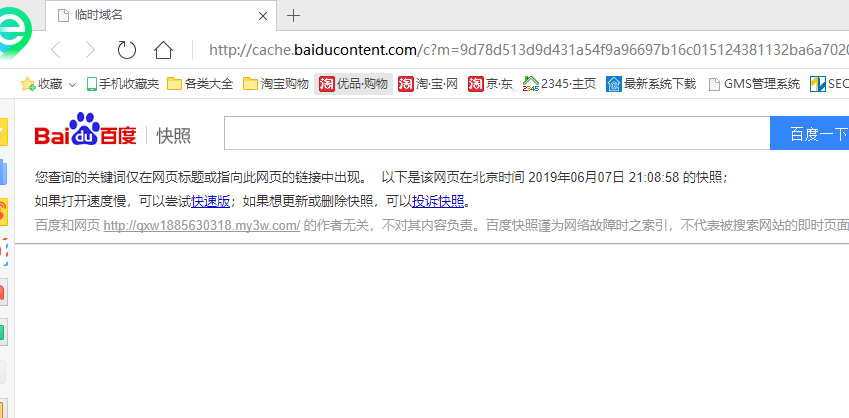Screen dimensions: 849x418
Task: Open the 快速版 link
Action: (x=211, y=202)
